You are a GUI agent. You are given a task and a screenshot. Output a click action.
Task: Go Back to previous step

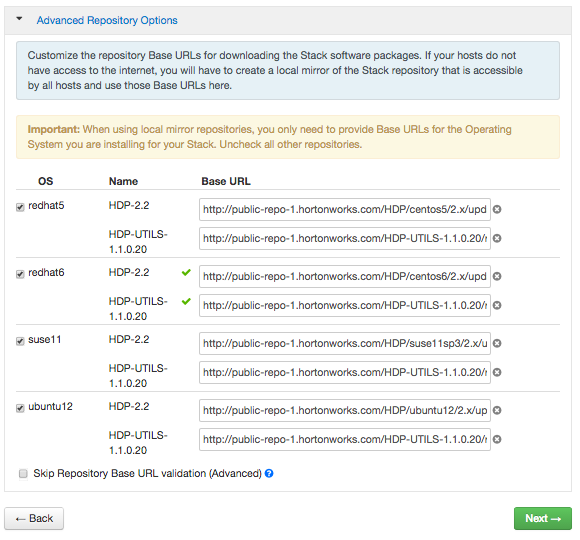click(x=34, y=519)
